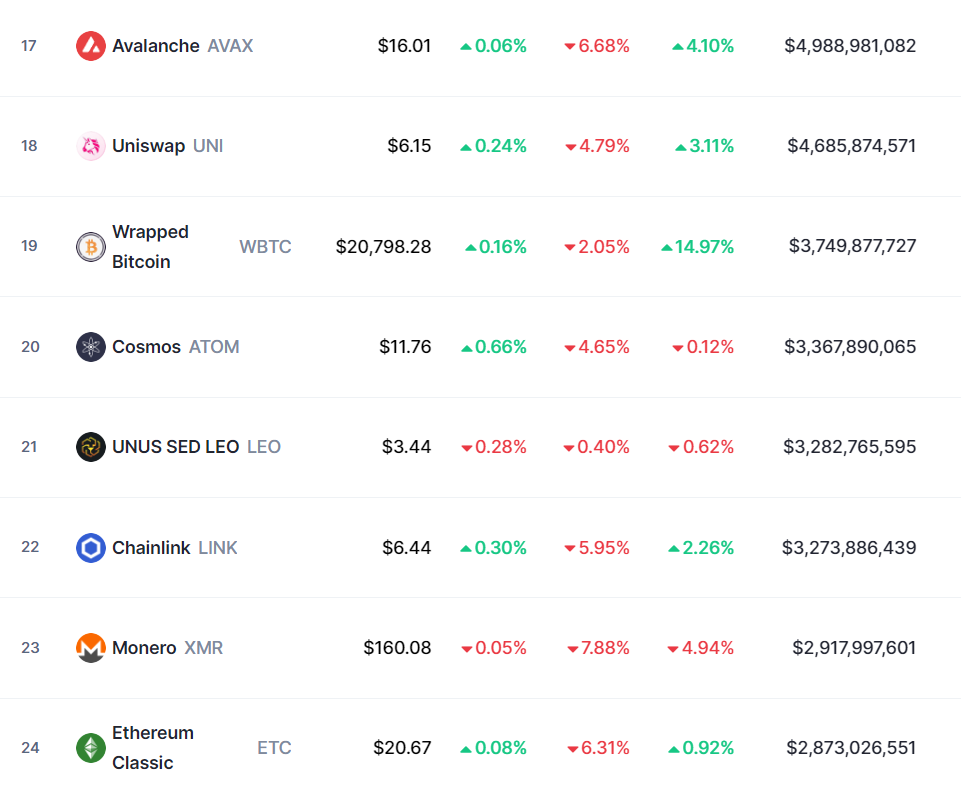961x795 pixels.
Task: Click the UNUS SED LEO logo icon
Action: coord(91,447)
